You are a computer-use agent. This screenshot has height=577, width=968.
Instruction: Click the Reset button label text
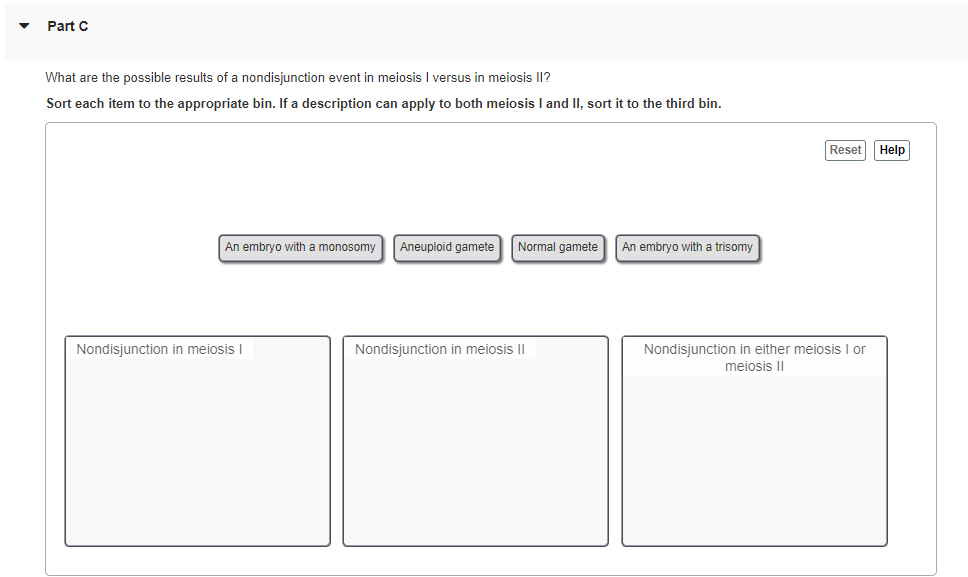[845, 149]
